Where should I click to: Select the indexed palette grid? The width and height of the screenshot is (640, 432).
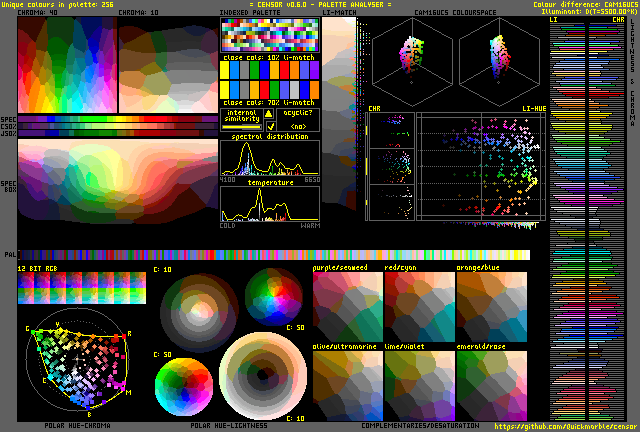click(269, 35)
